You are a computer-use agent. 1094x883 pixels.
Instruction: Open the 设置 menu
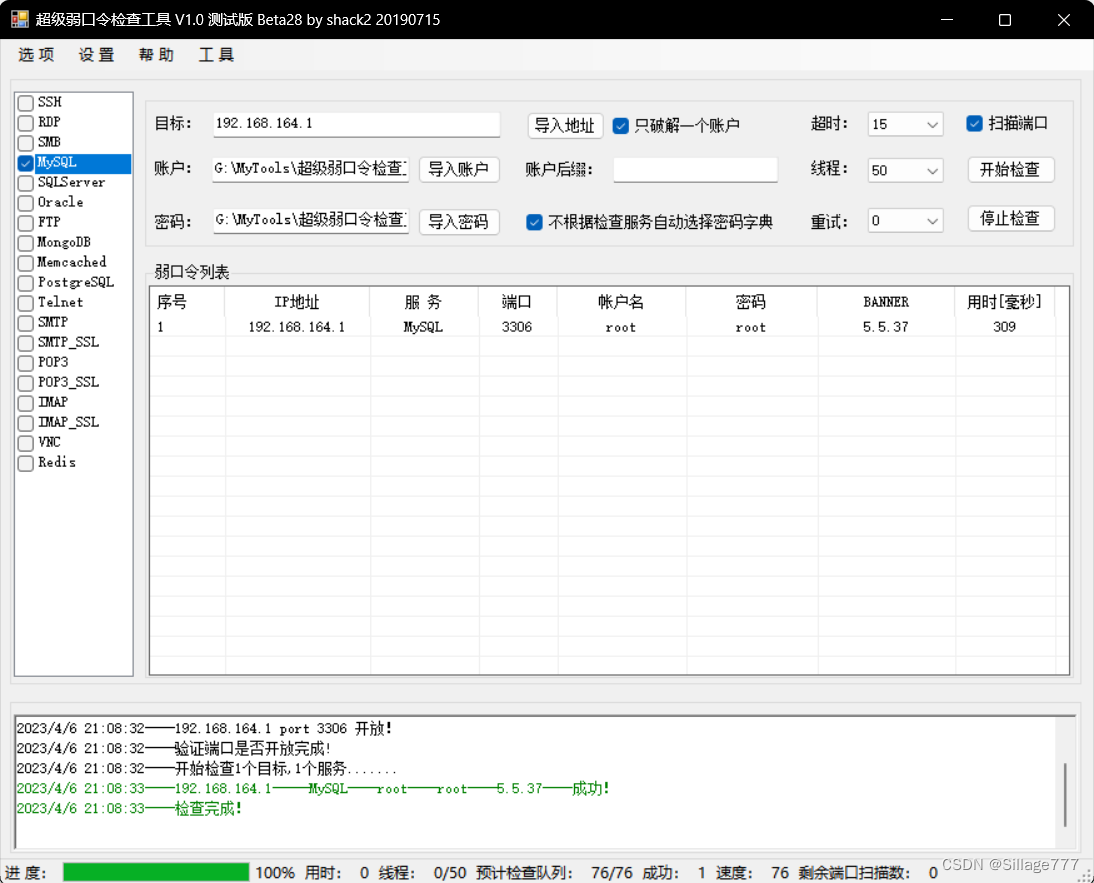(x=96, y=55)
